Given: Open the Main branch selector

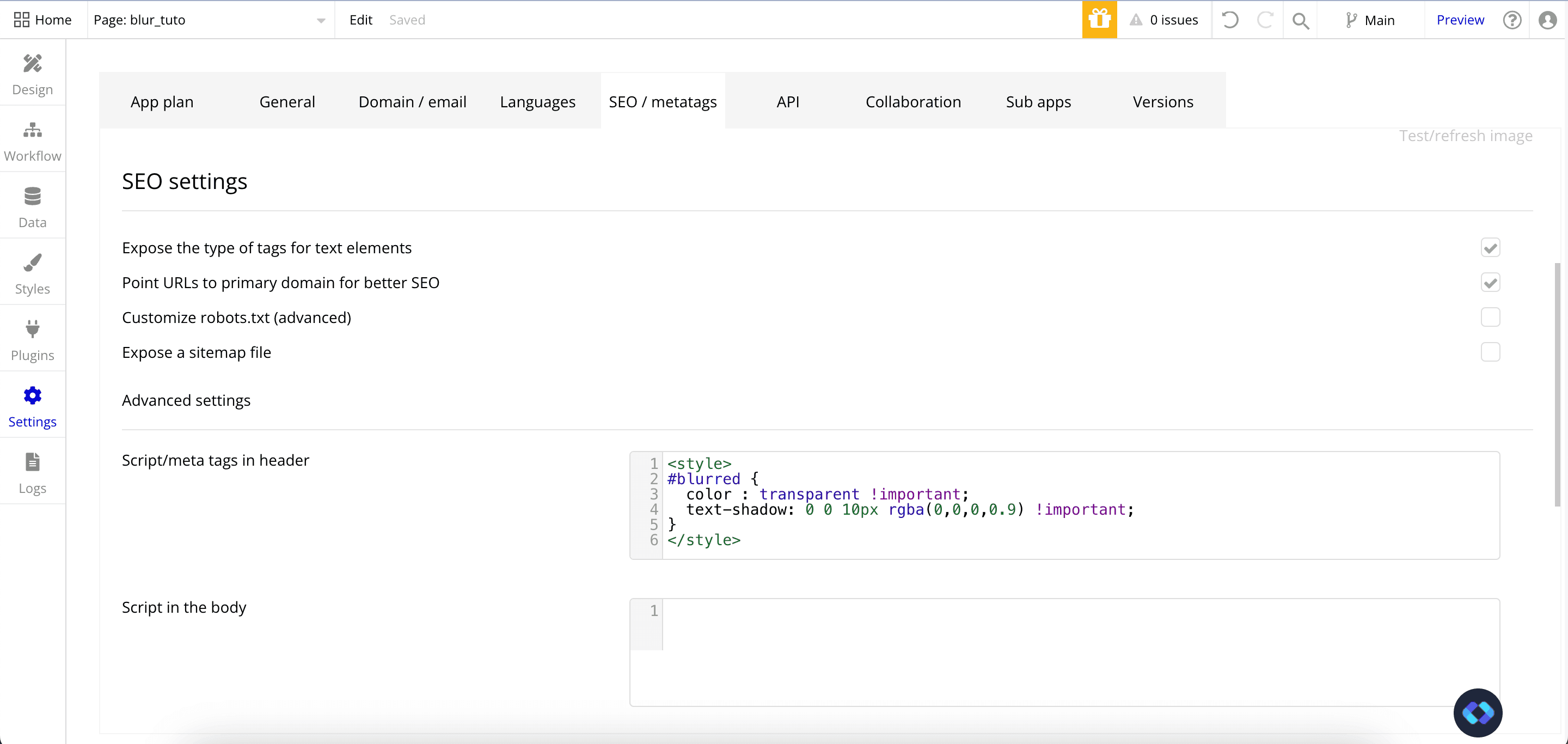Looking at the screenshot, I should [1370, 20].
